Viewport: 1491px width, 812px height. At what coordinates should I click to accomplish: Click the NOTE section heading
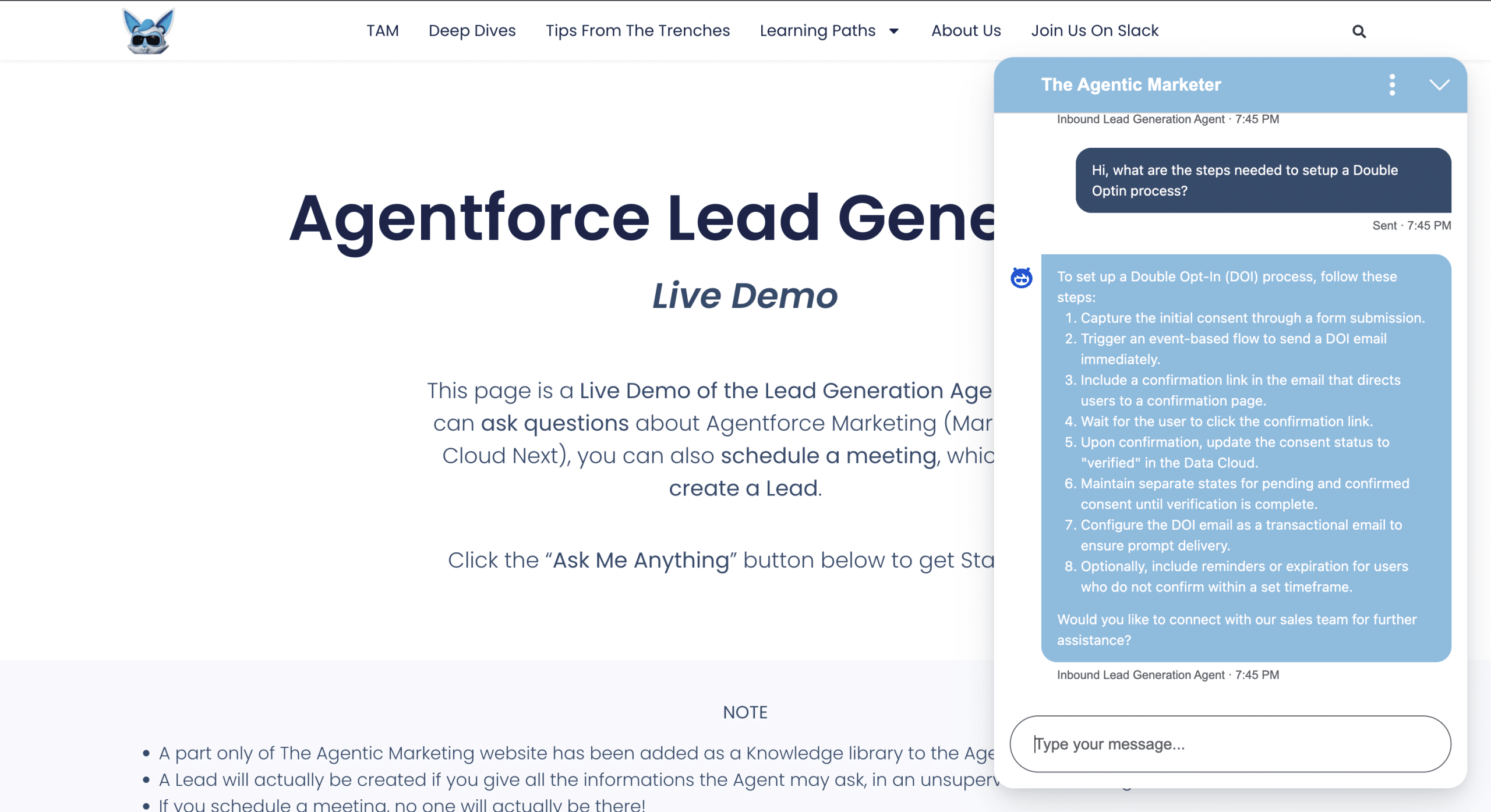(745, 712)
